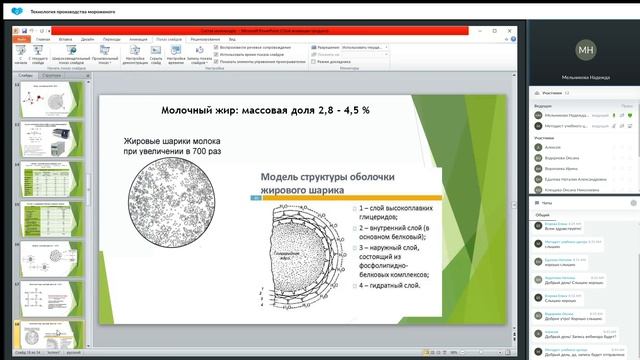This screenshot has height=360, width=640.
Task: Open File (Файл) tab
Action: click(21, 39)
